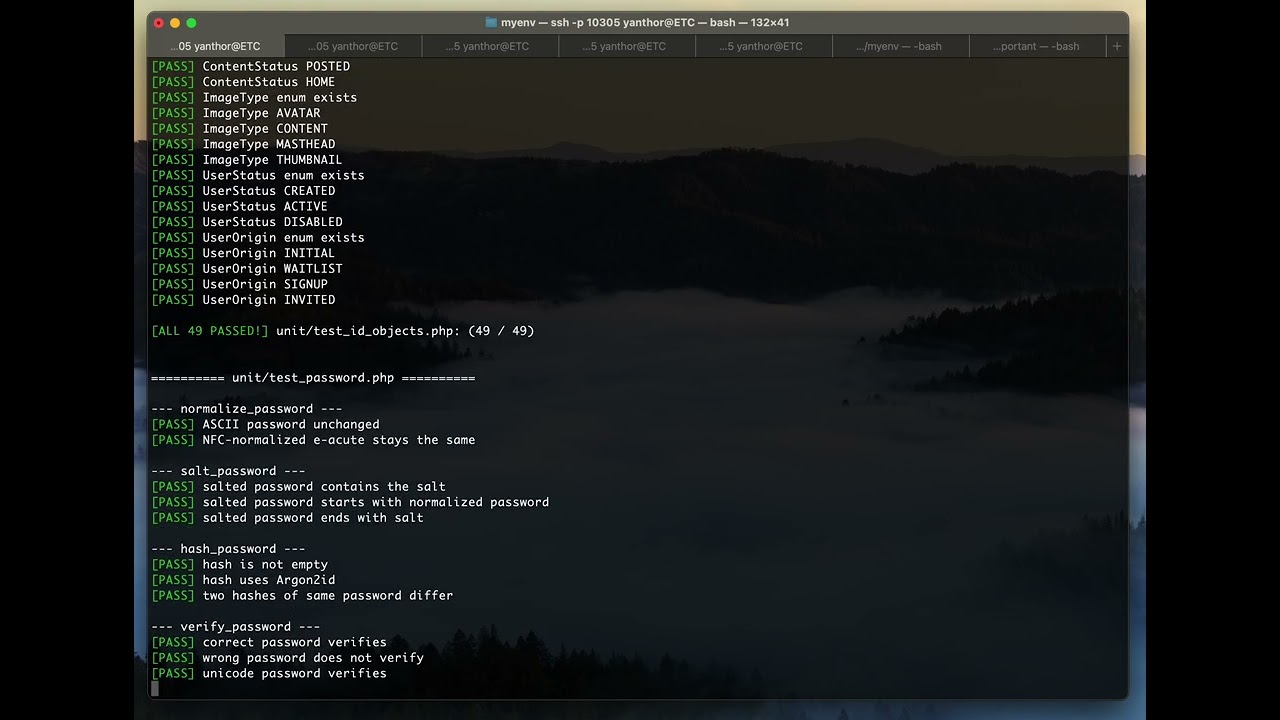Minimize the Terminal window with the yellow button
The image size is (1280, 720).
[175, 23]
